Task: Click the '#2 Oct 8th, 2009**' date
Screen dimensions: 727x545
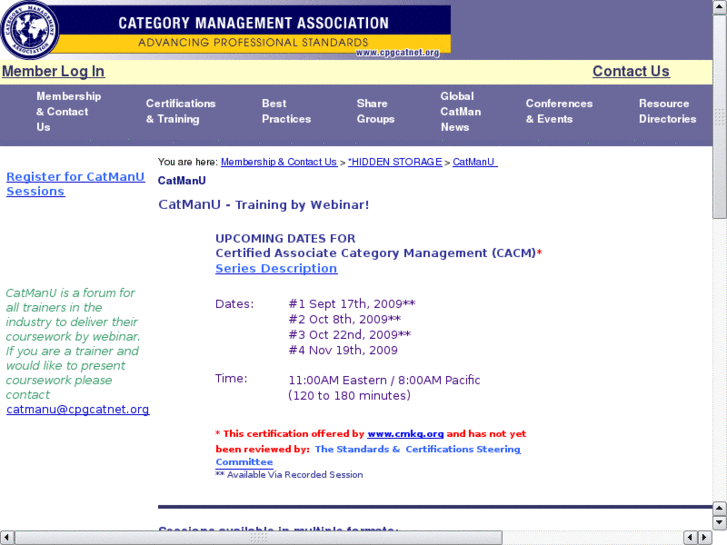Action: tap(344, 319)
